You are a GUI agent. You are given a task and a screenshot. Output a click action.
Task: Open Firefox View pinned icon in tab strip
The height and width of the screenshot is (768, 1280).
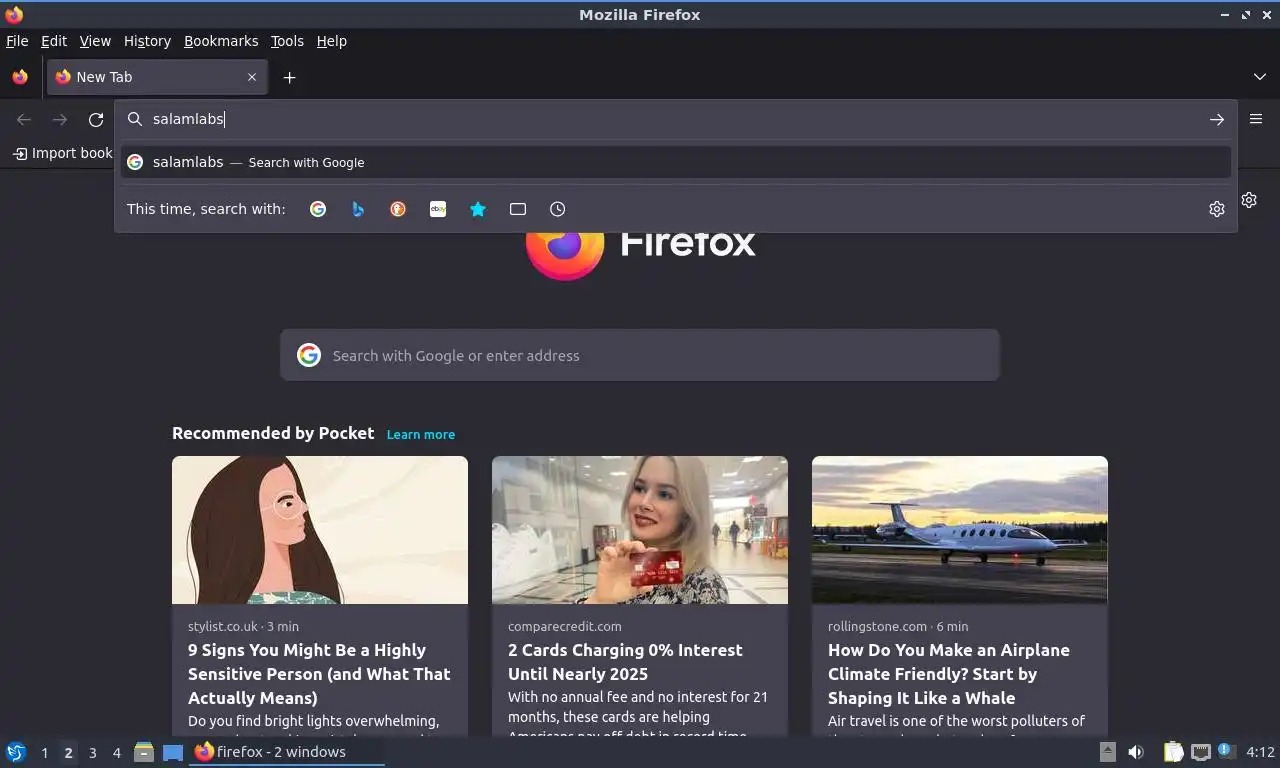20,77
